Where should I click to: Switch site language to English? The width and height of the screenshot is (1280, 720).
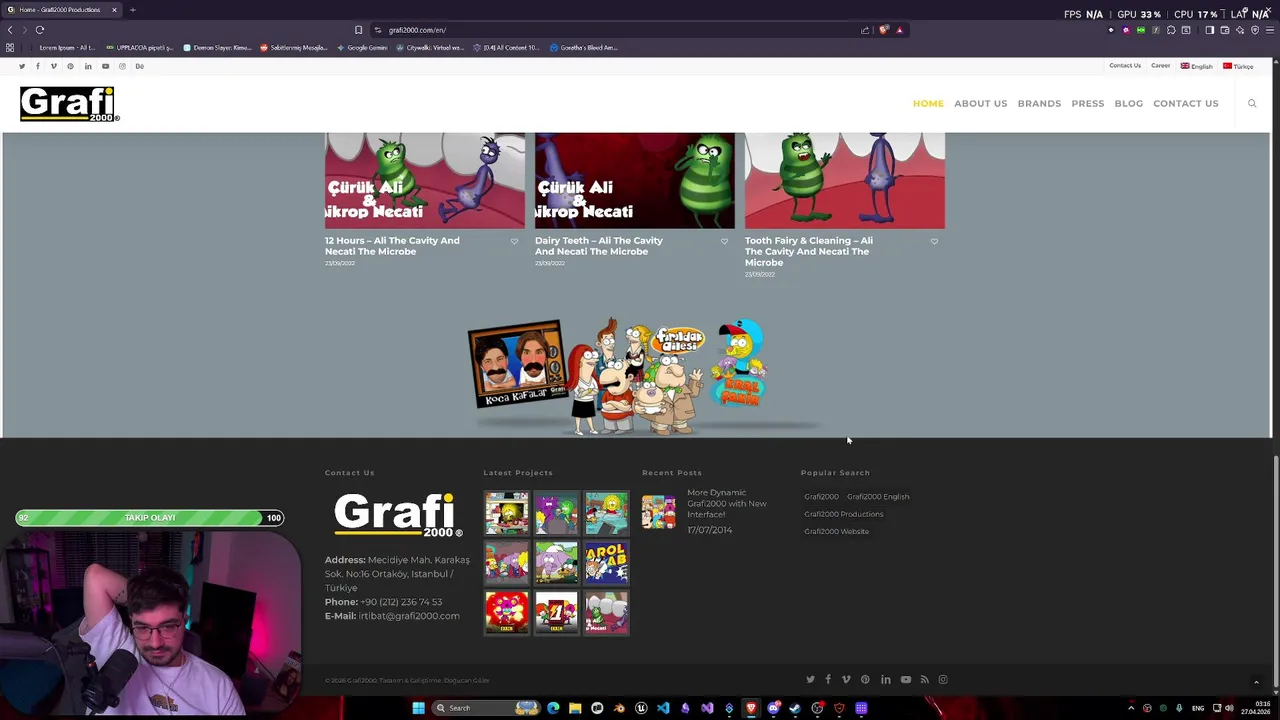(1196, 66)
